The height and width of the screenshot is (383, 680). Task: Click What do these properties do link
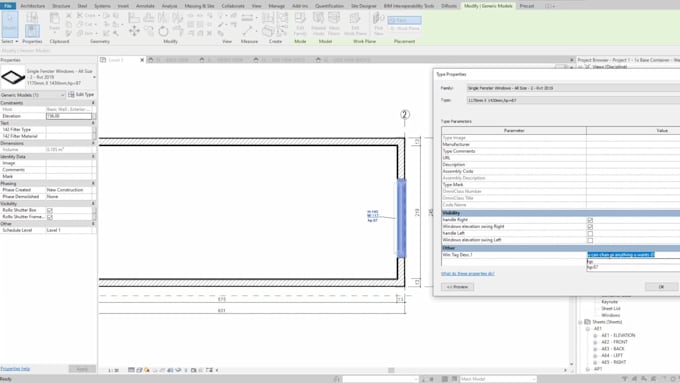tap(468, 274)
